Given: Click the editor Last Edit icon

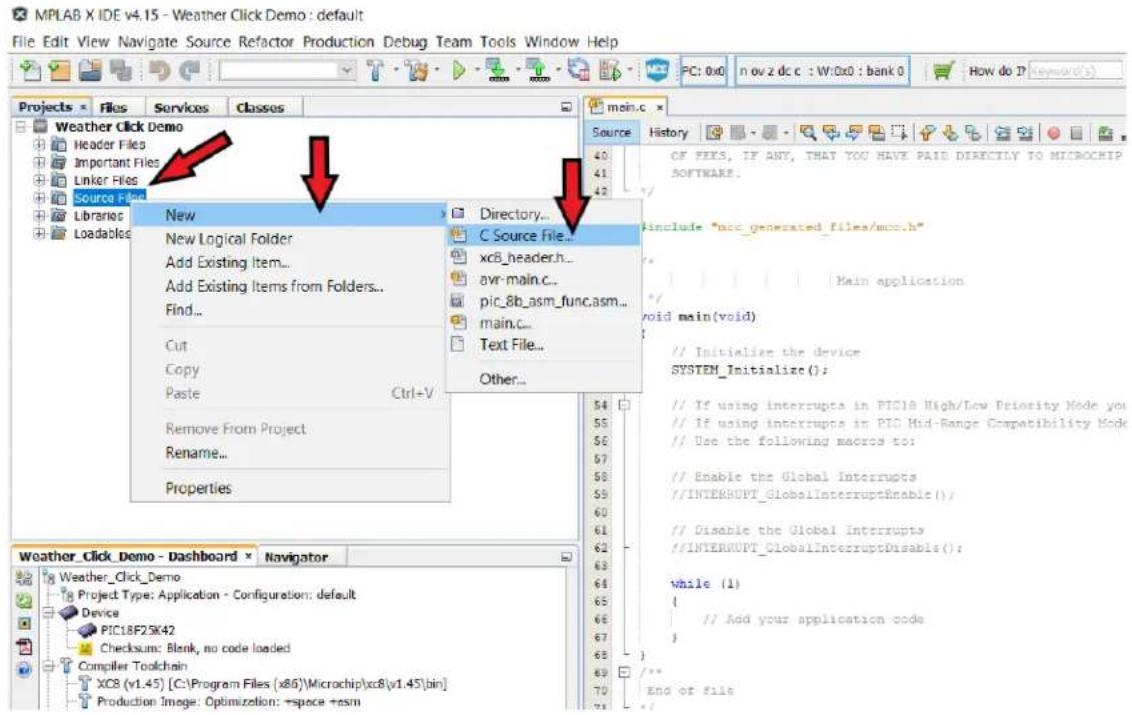Looking at the screenshot, I should coord(714,133).
